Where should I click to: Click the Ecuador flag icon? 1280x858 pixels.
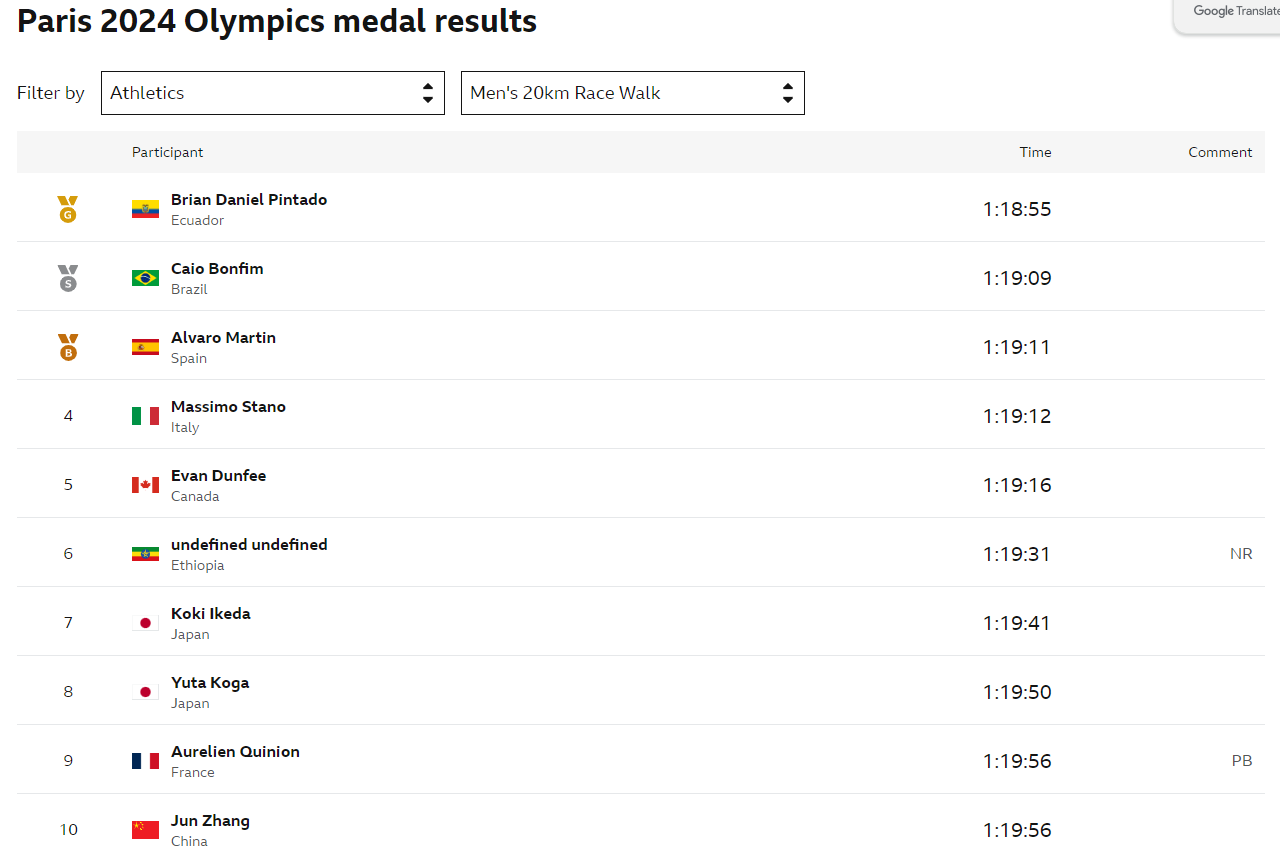click(144, 209)
